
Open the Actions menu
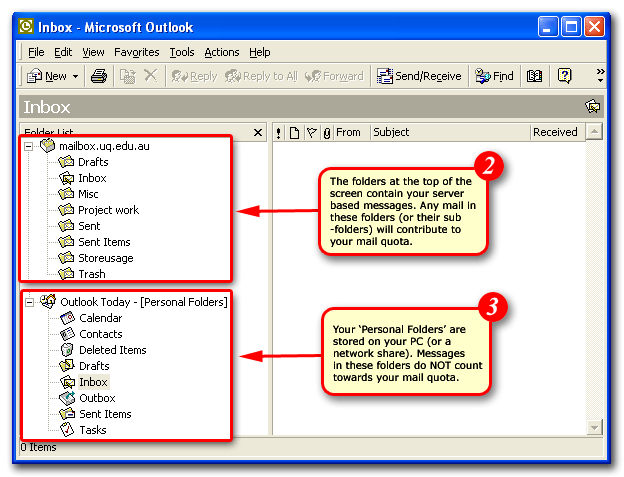click(221, 52)
